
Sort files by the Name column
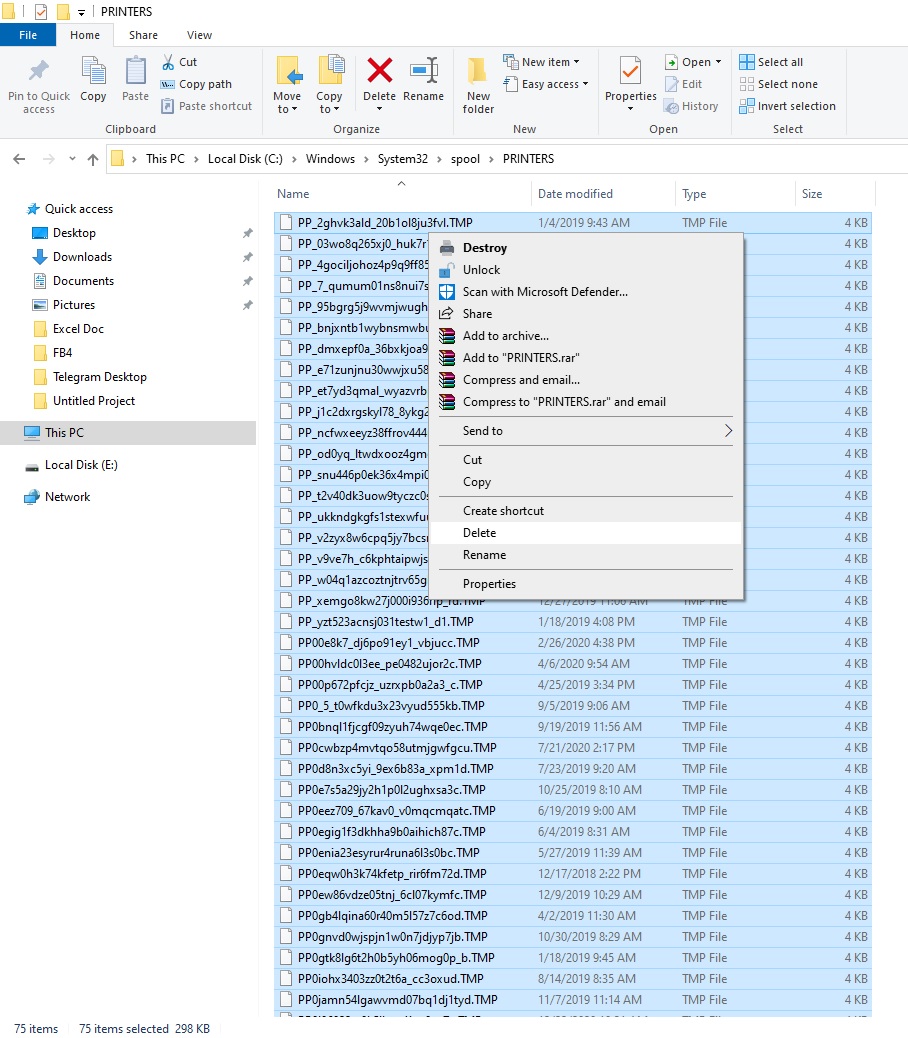(293, 193)
